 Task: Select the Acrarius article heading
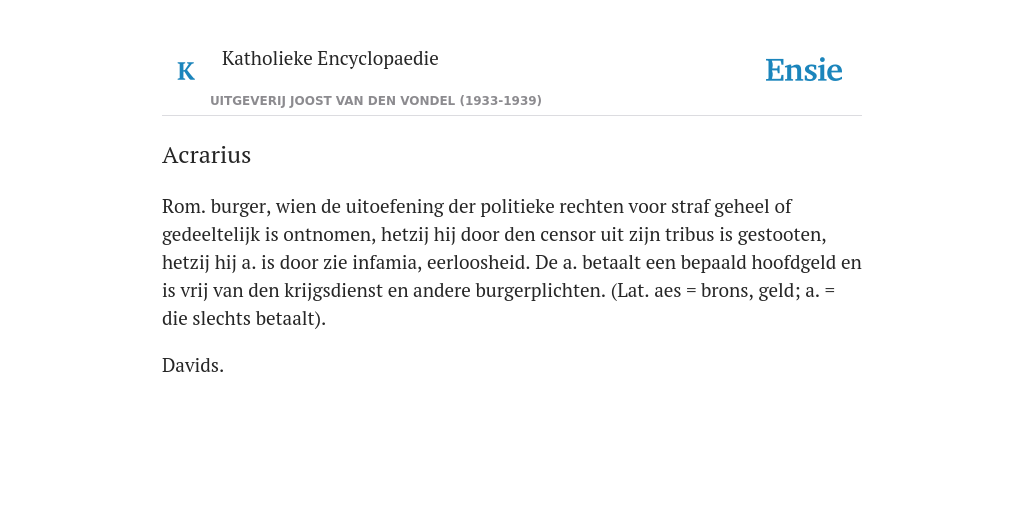[x=206, y=155]
